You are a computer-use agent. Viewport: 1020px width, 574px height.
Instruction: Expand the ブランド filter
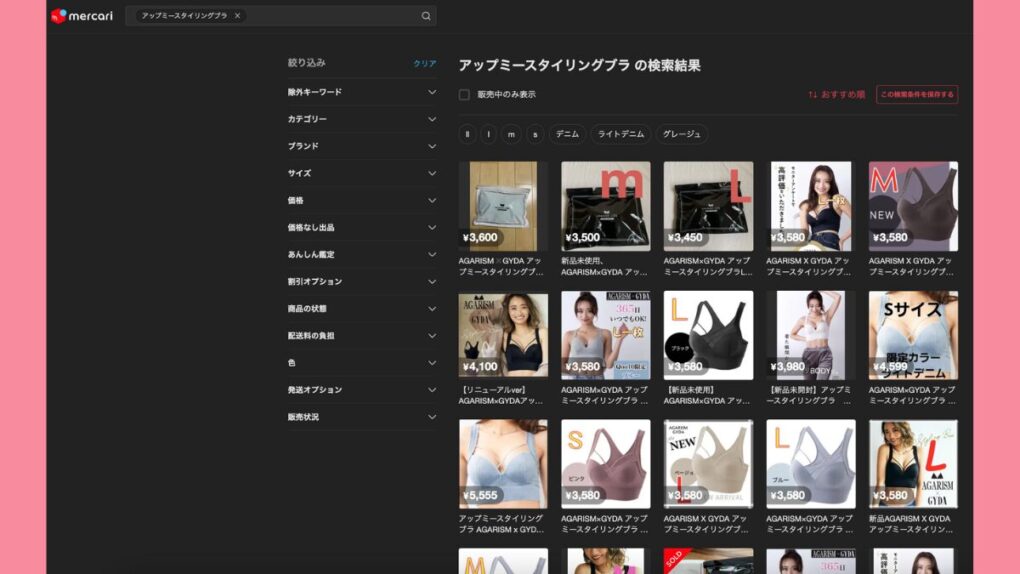pyautogui.click(x=362, y=146)
